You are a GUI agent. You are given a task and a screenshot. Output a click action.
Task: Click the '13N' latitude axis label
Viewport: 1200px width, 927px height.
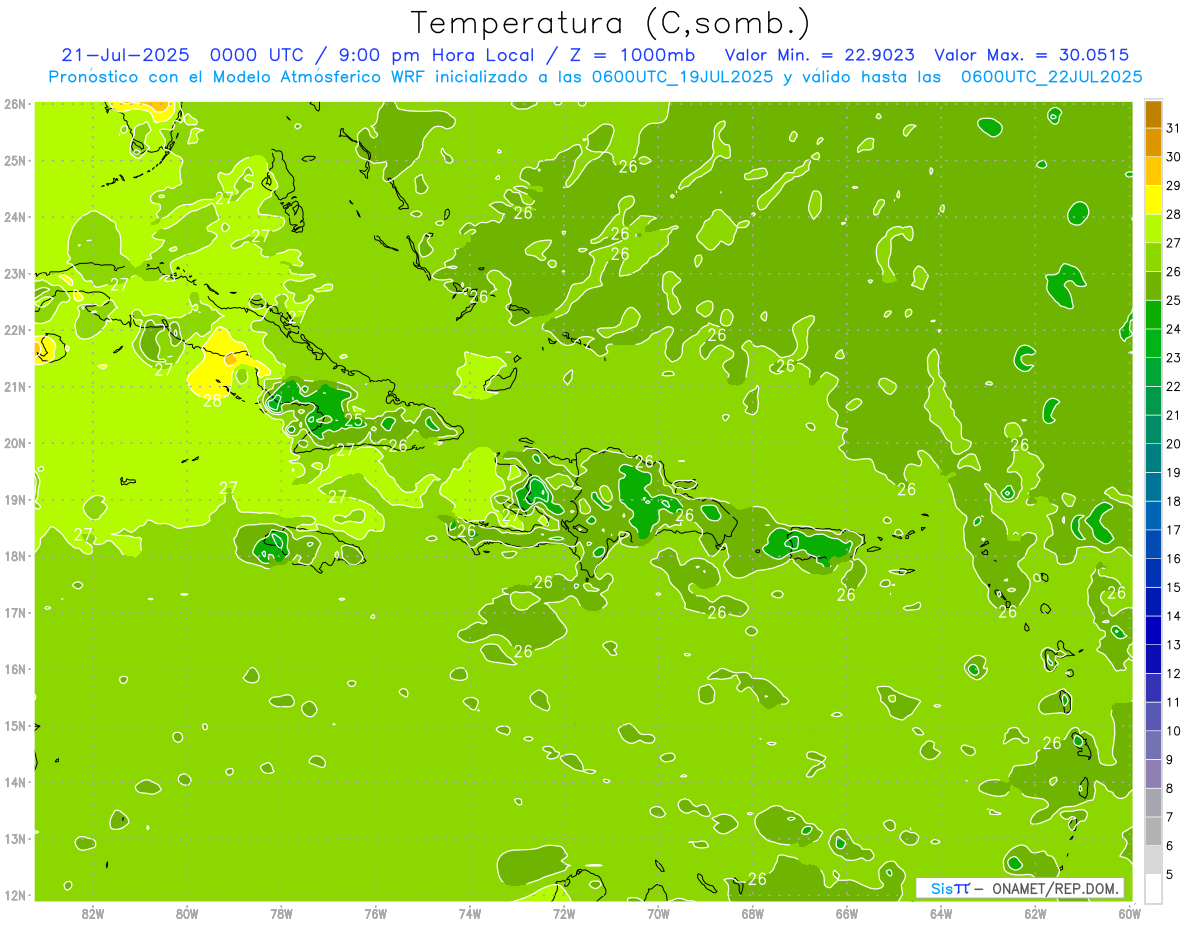tap(15, 838)
